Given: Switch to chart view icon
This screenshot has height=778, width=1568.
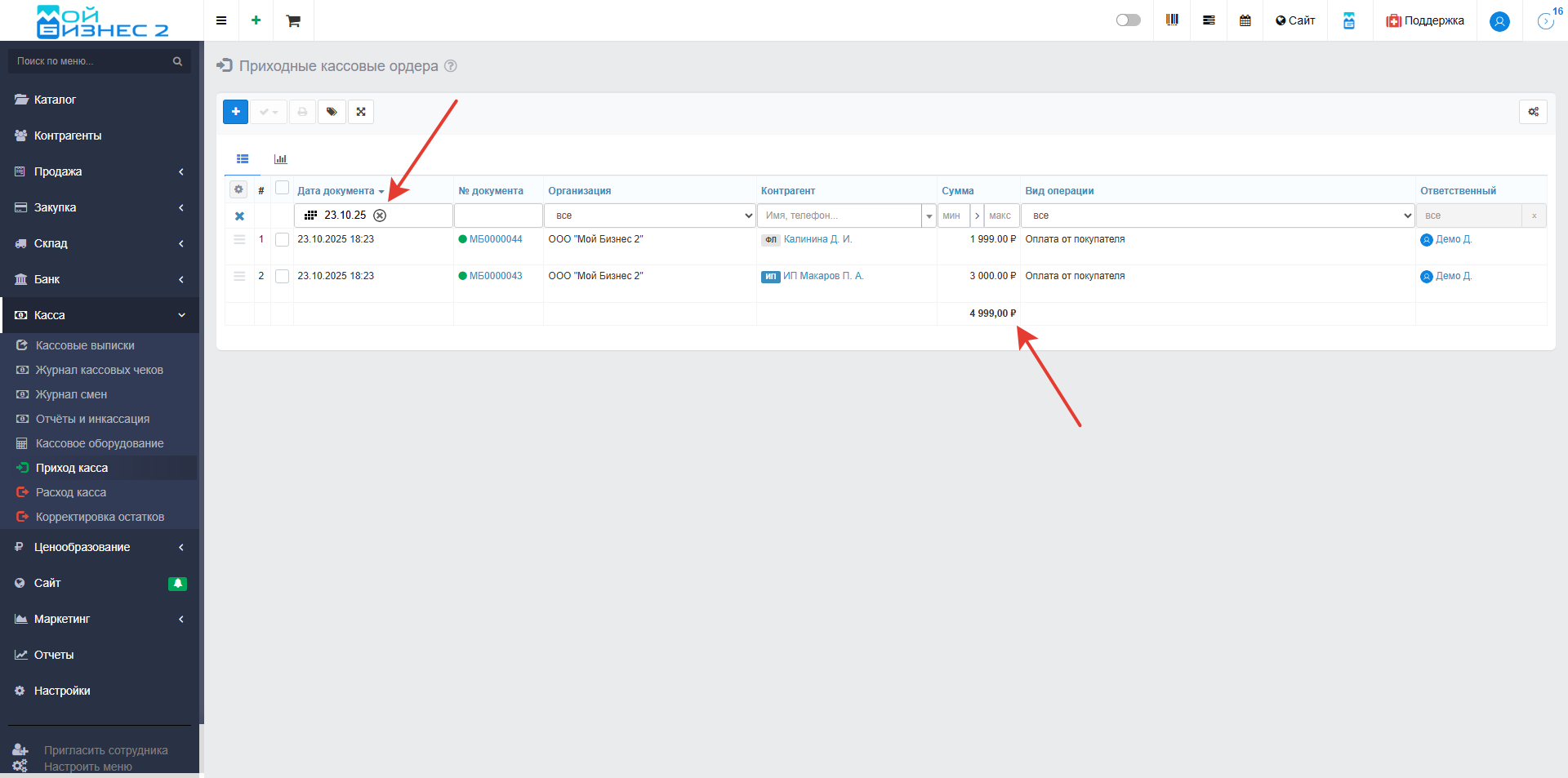Looking at the screenshot, I should point(280,159).
